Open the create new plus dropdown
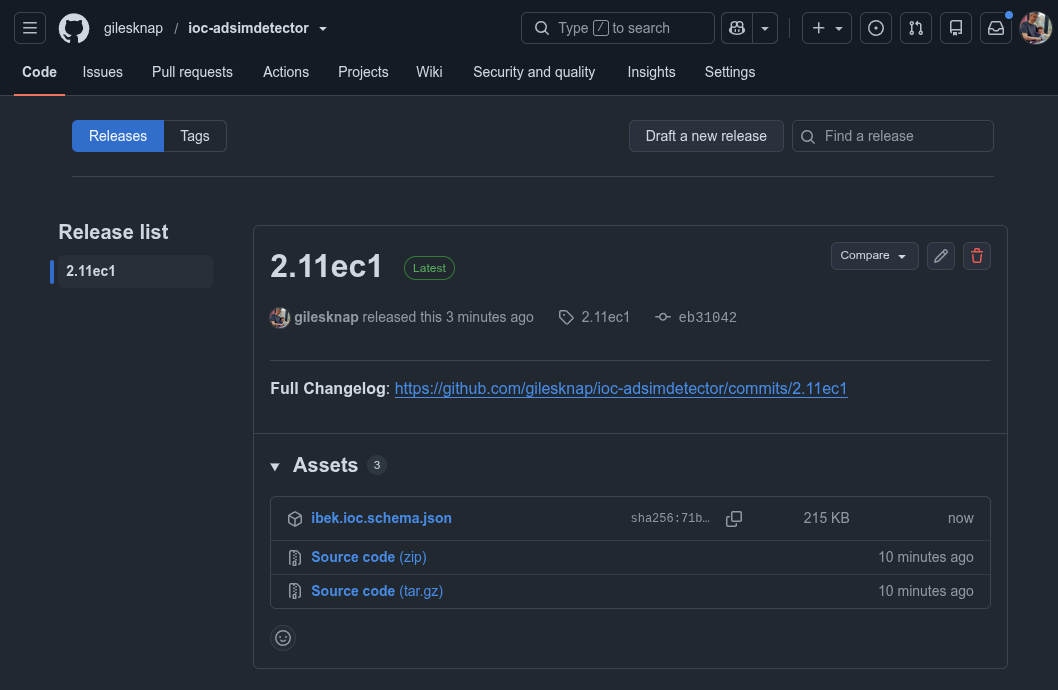 [827, 28]
